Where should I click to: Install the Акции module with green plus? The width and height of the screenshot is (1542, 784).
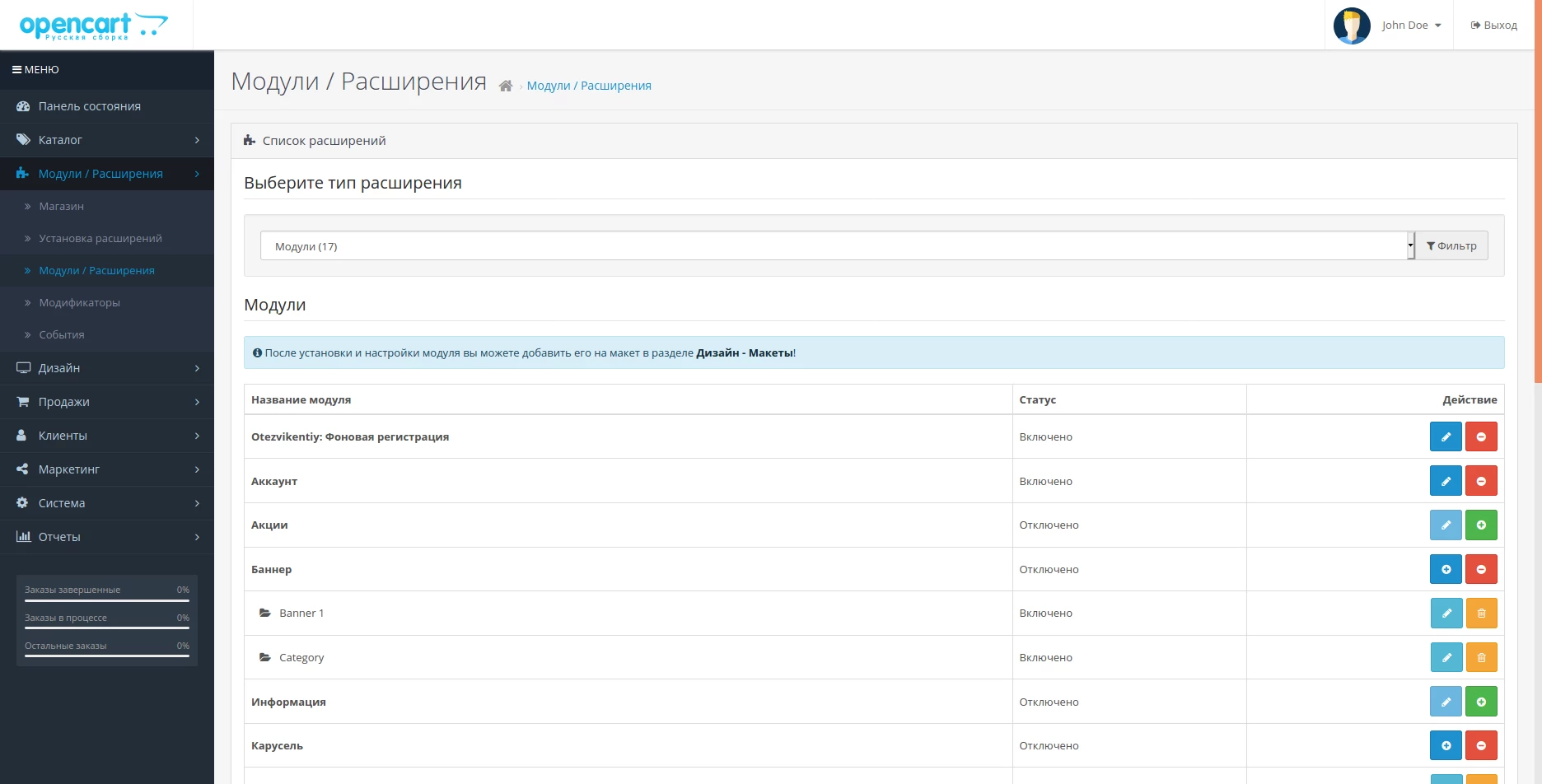click(x=1481, y=525)
